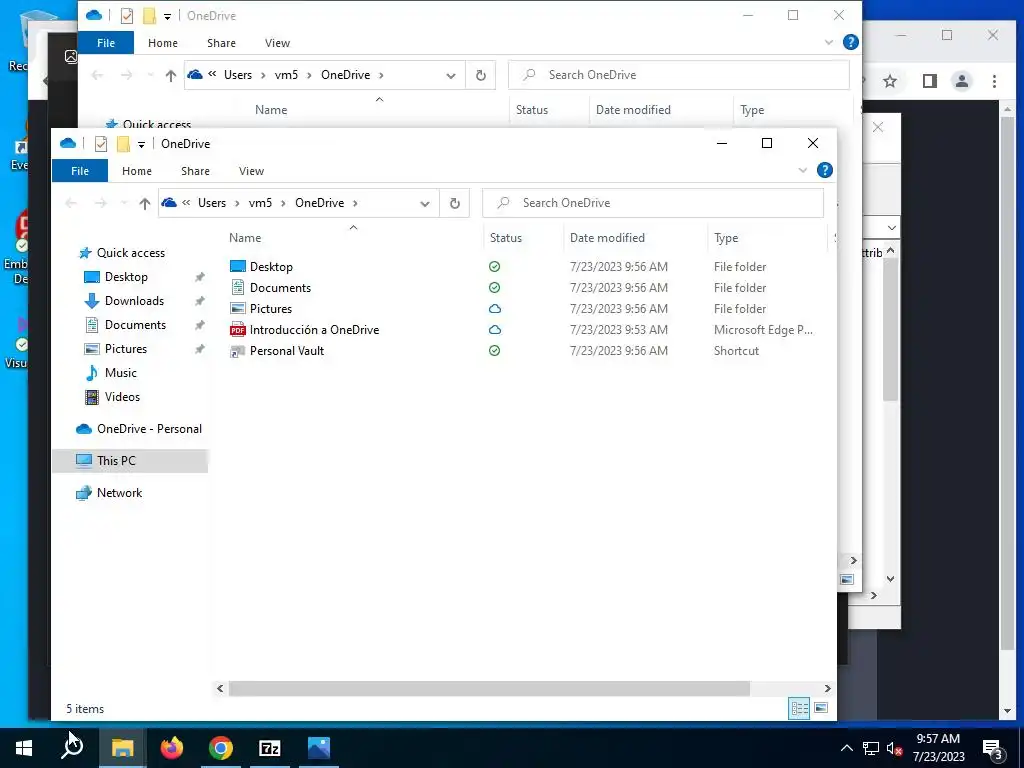The width and height of the screenshot is (1024, 768).
Task: Select the Desktop folder in file list
Action: (x=271, y=266)
